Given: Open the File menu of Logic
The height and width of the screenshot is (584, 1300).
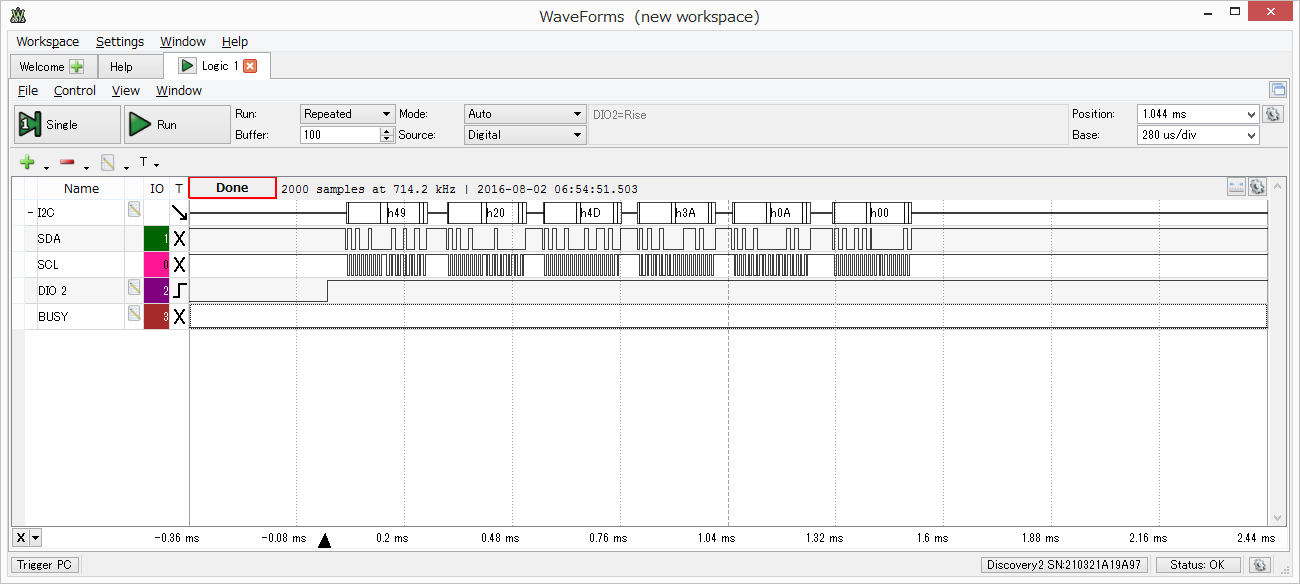Looking at the screenshot, I should (28, 91).
